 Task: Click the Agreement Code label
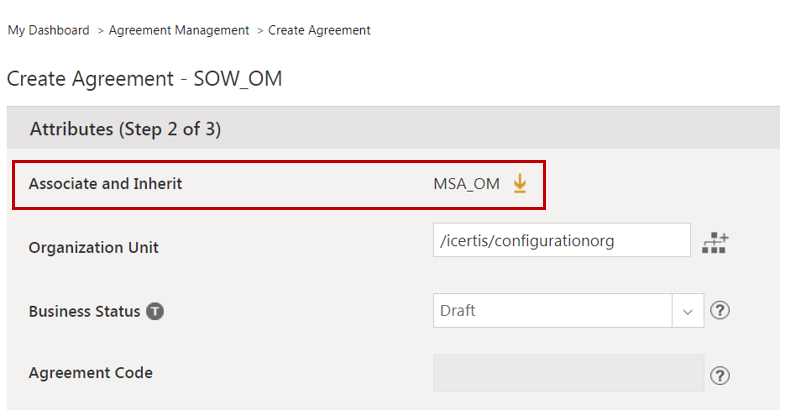point(90,373)
